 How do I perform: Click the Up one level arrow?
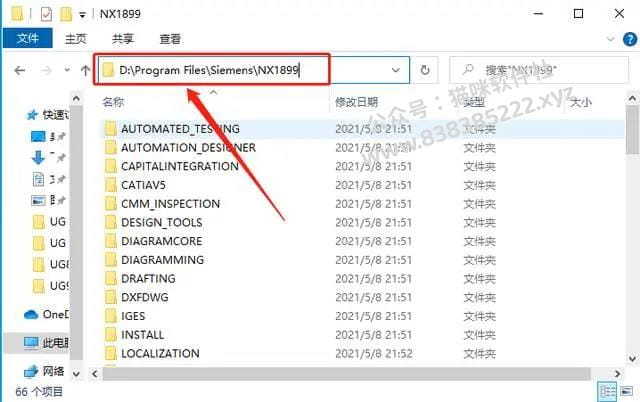tap(85, 71)
